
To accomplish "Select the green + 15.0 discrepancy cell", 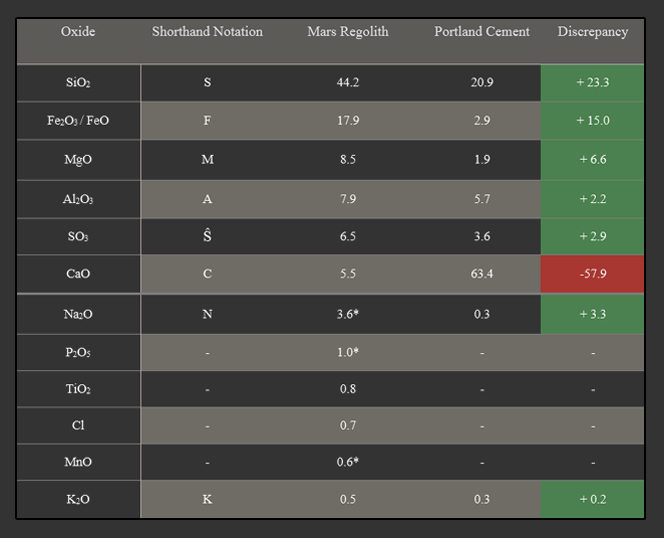I will (x=592, y=121).
